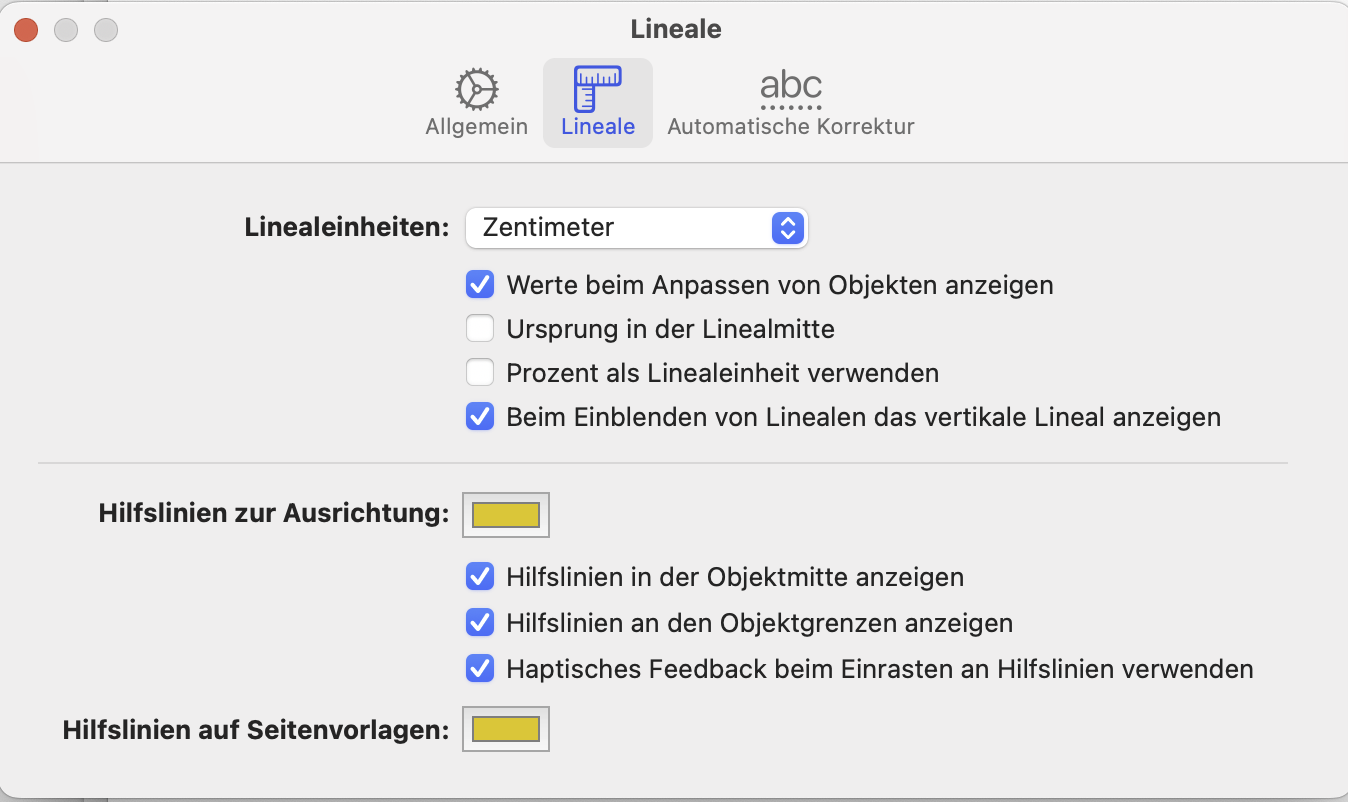Click the Linealeinheiten label
1348x802 pixels.
coord(347,228)
